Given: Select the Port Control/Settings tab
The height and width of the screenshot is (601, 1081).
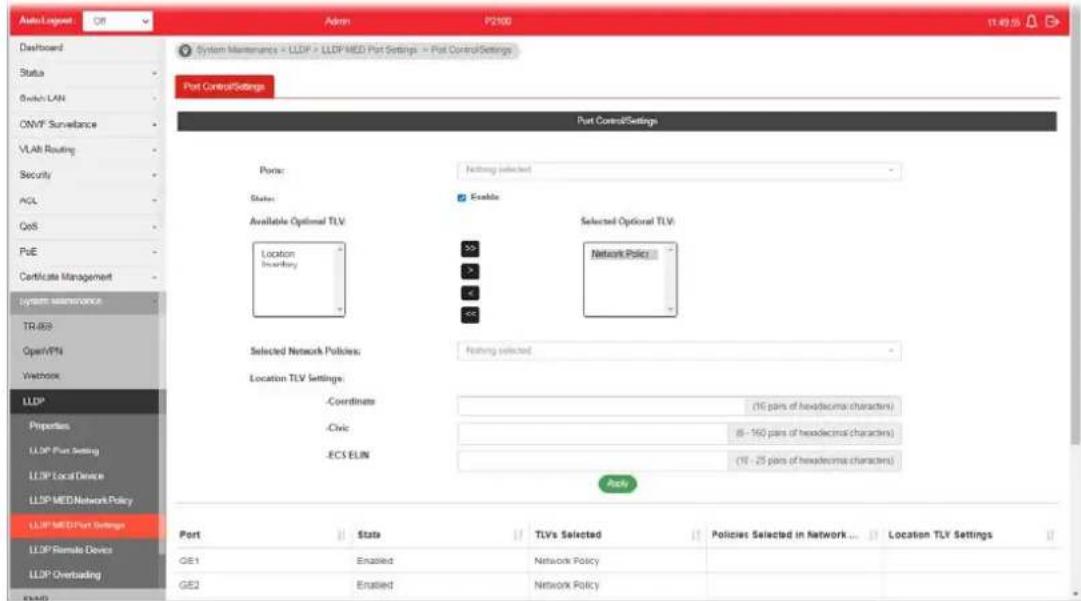Looking at the screenshot, I should [224, 87].
